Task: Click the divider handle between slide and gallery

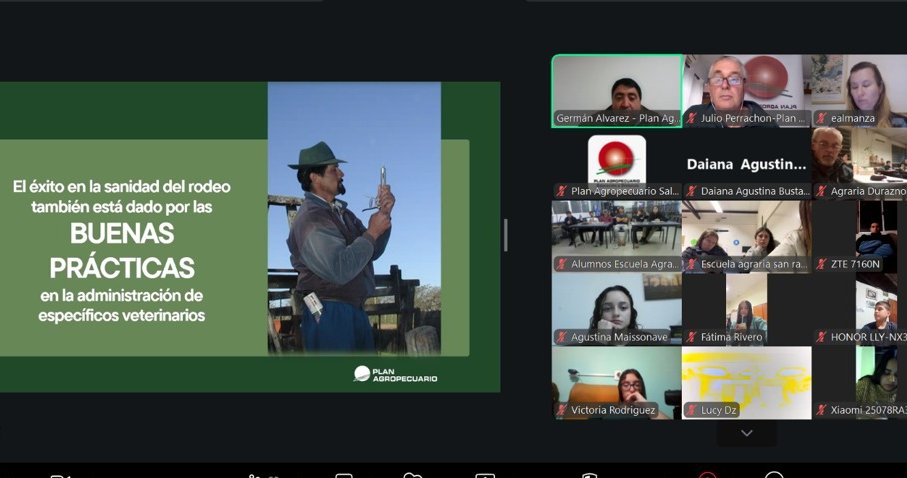Action: click(x=506, y=235)
